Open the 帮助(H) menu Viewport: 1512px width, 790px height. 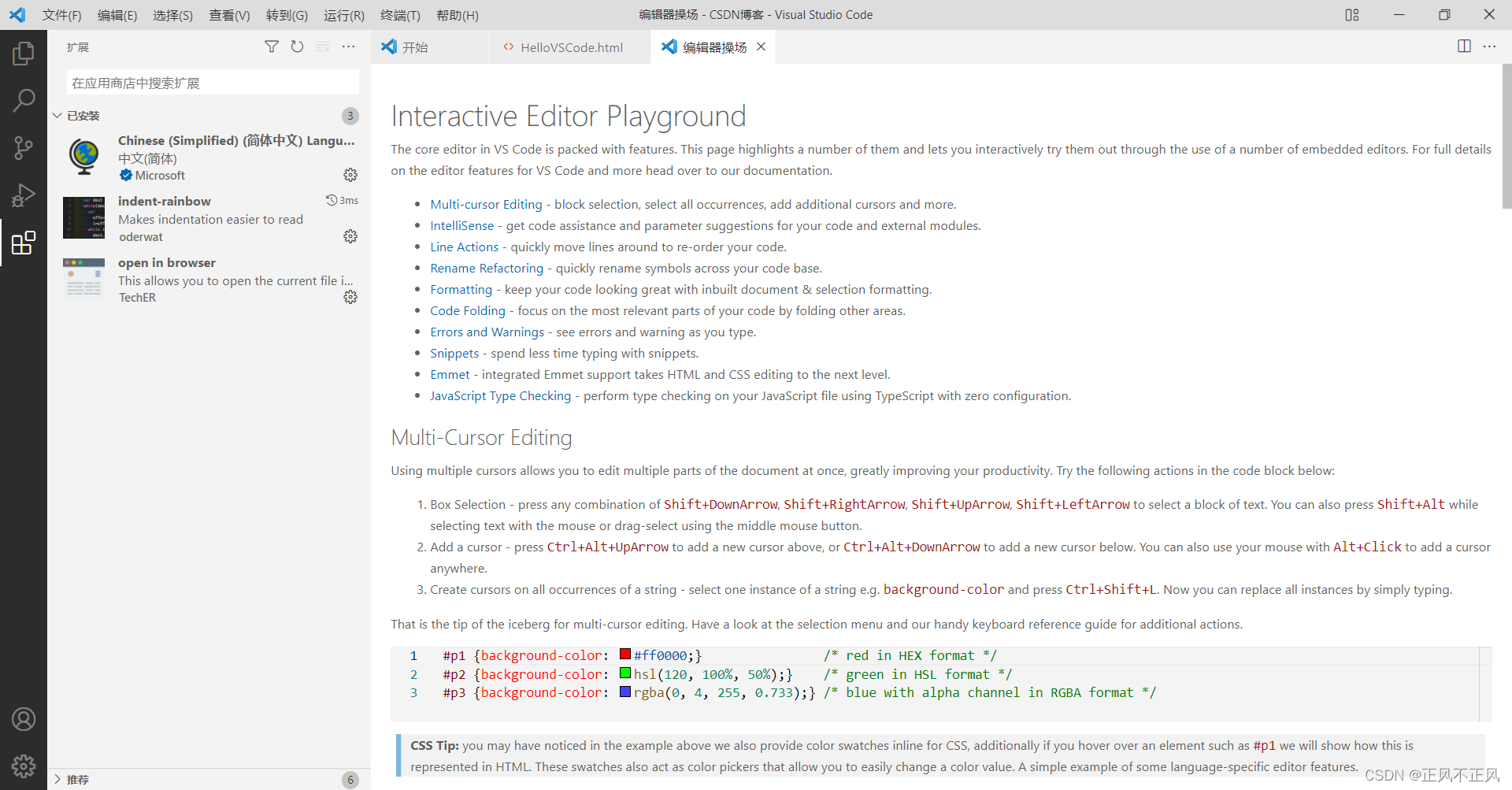[x=458, y=15]
